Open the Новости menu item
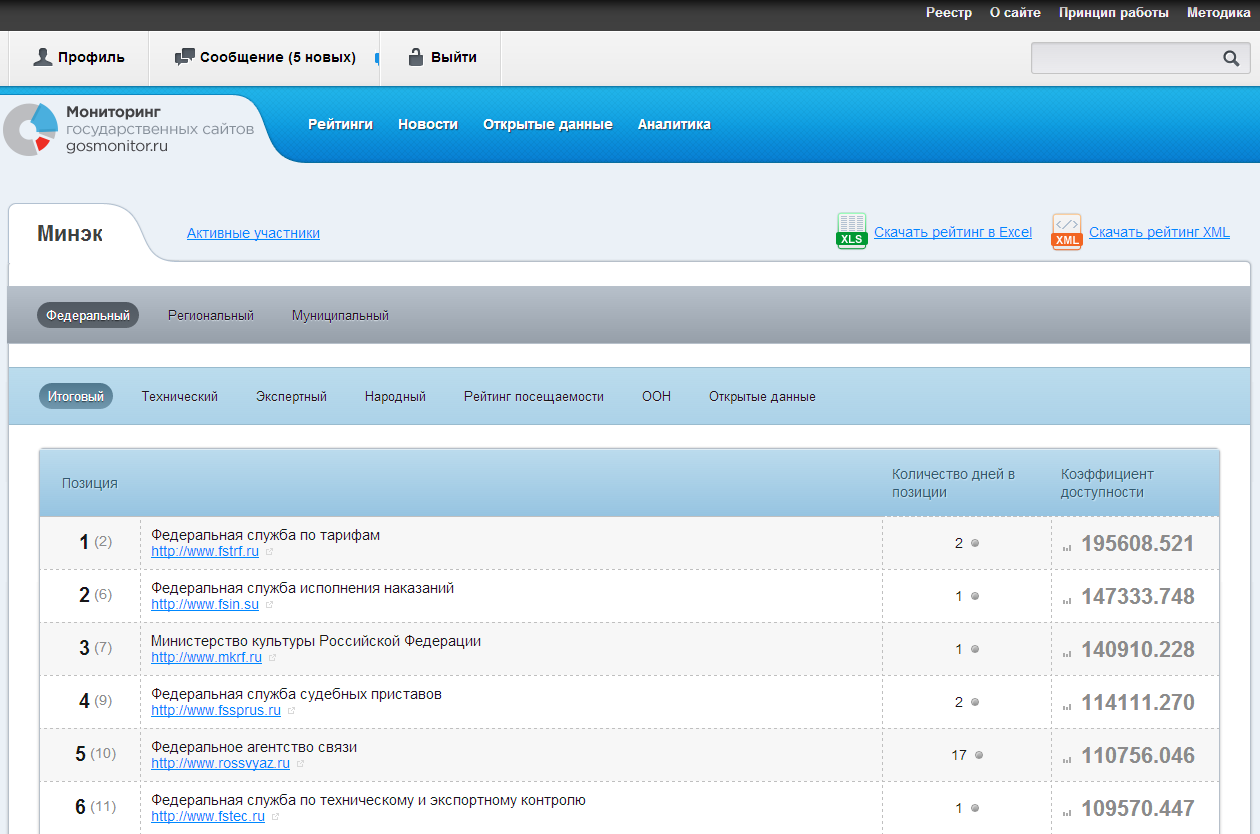 click(x=428, y=124)
